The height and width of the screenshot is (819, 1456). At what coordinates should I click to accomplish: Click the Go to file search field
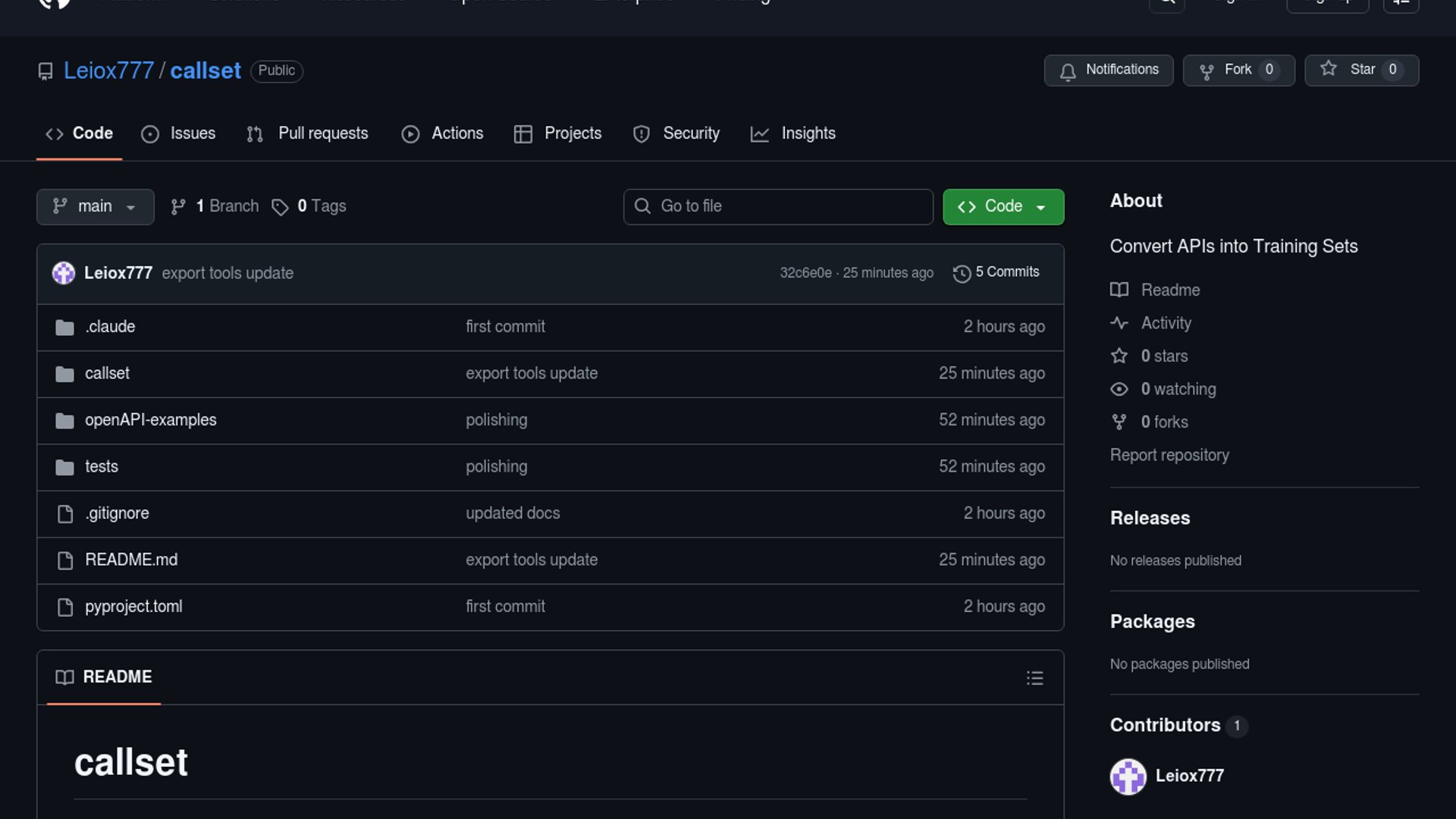pos(778,206)
